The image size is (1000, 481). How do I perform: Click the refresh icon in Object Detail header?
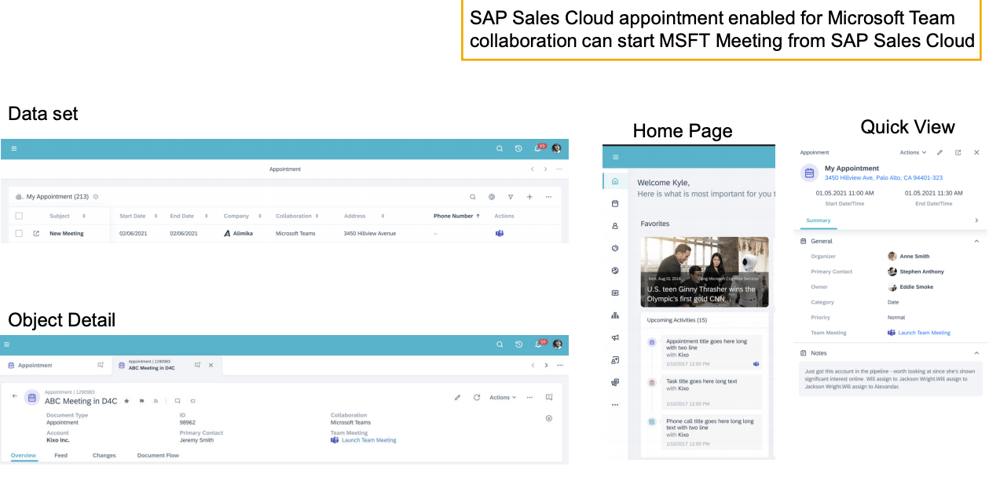click(x=476, y=397)
